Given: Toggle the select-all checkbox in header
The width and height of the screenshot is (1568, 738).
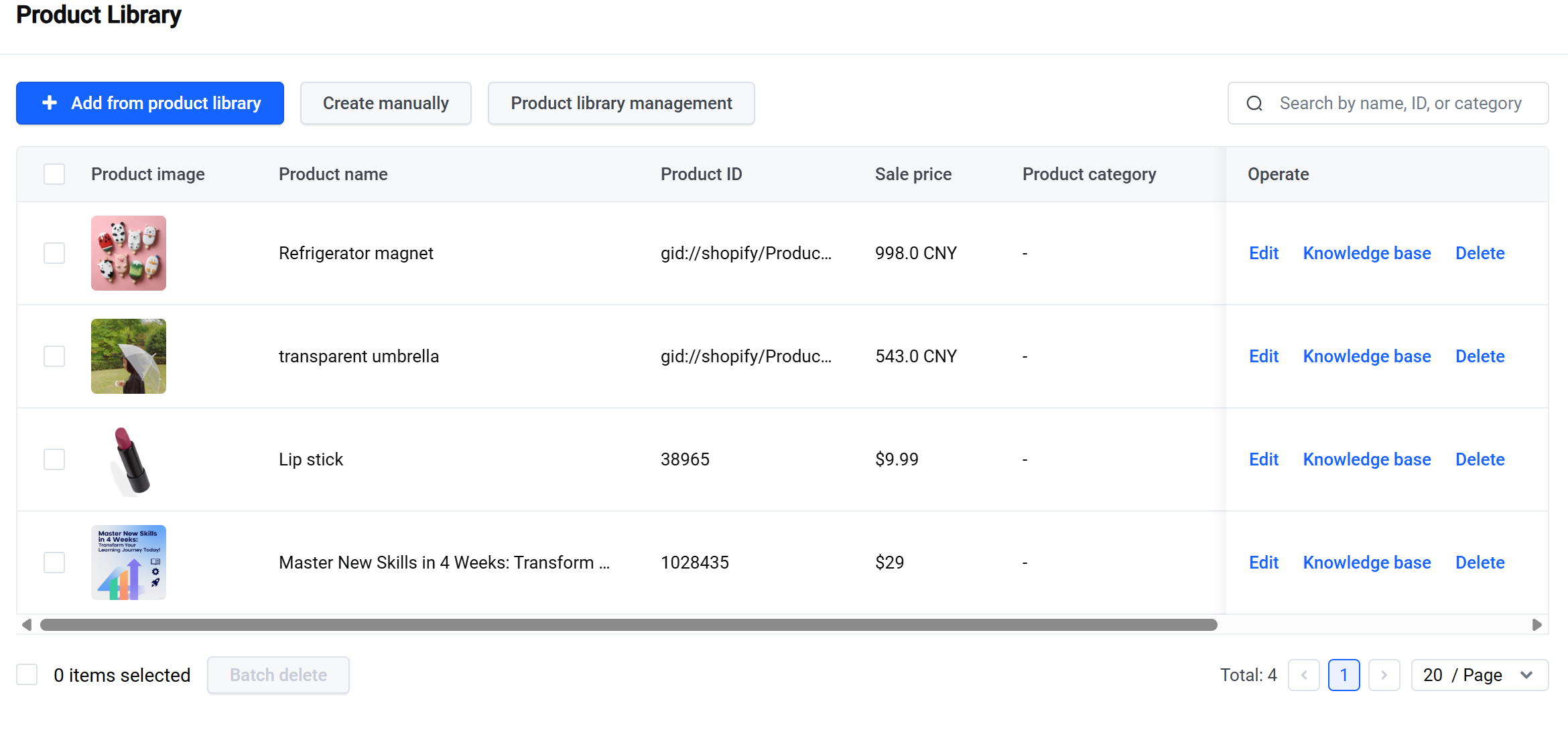Looking at the screenshot, I should [54, 174].
